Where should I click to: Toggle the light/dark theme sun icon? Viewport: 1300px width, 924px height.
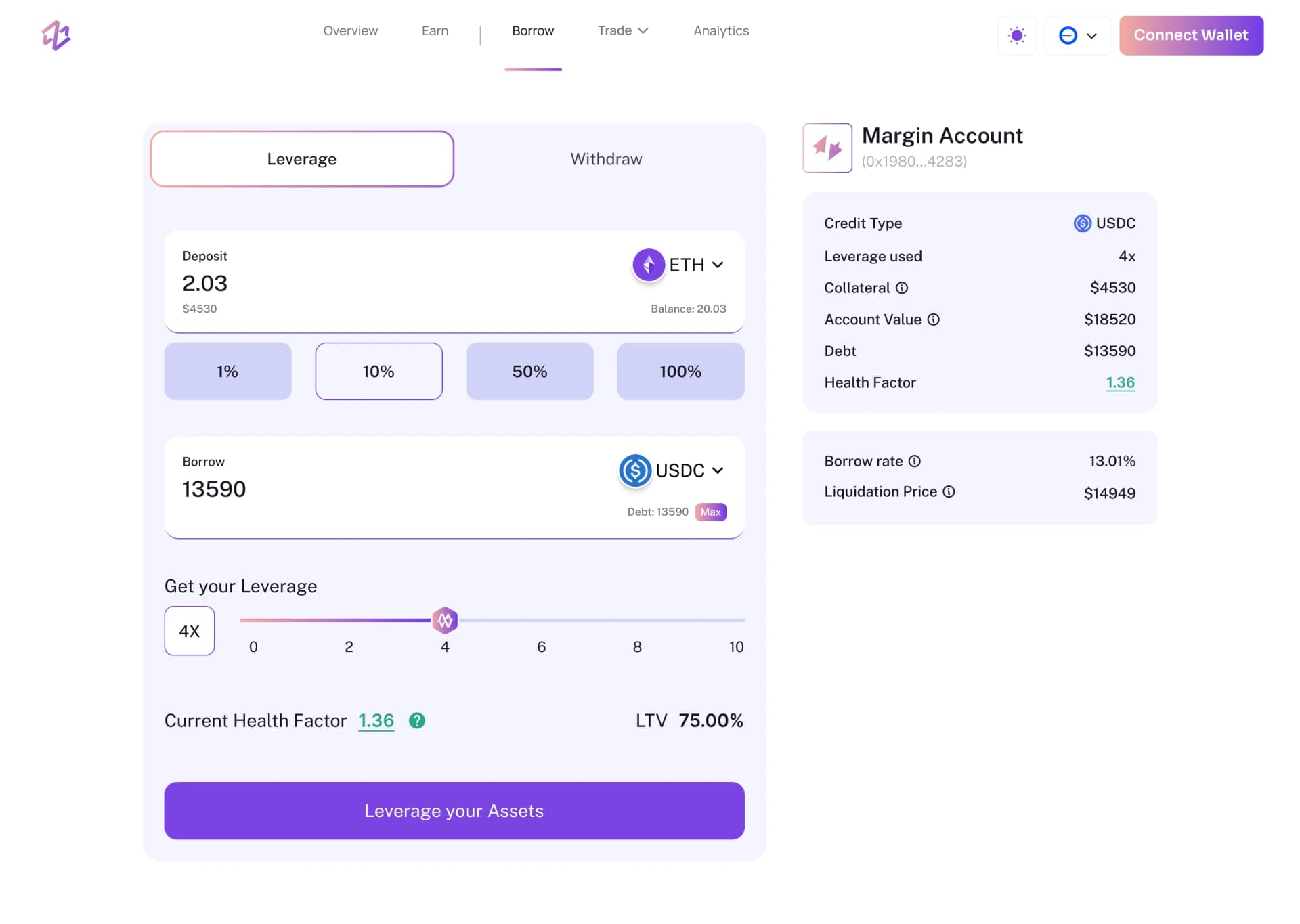click(1016, 35)
